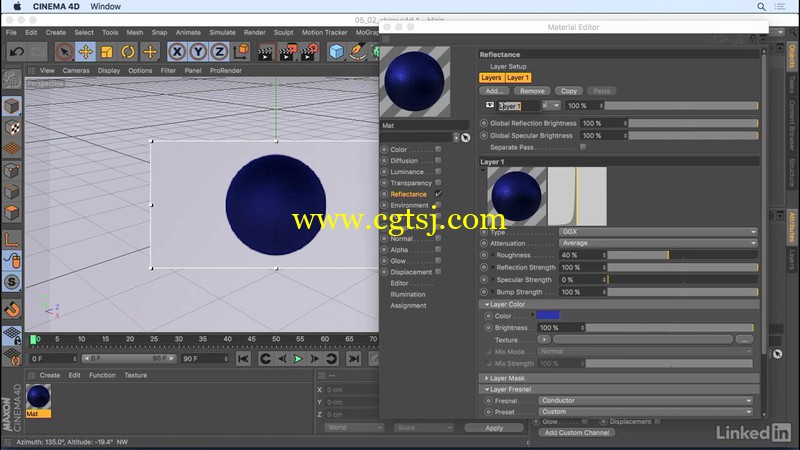Image resolution: width=800 pixels, height=450 pixels.
Task: Click the coordinate system icon
Action: point(241,52)
